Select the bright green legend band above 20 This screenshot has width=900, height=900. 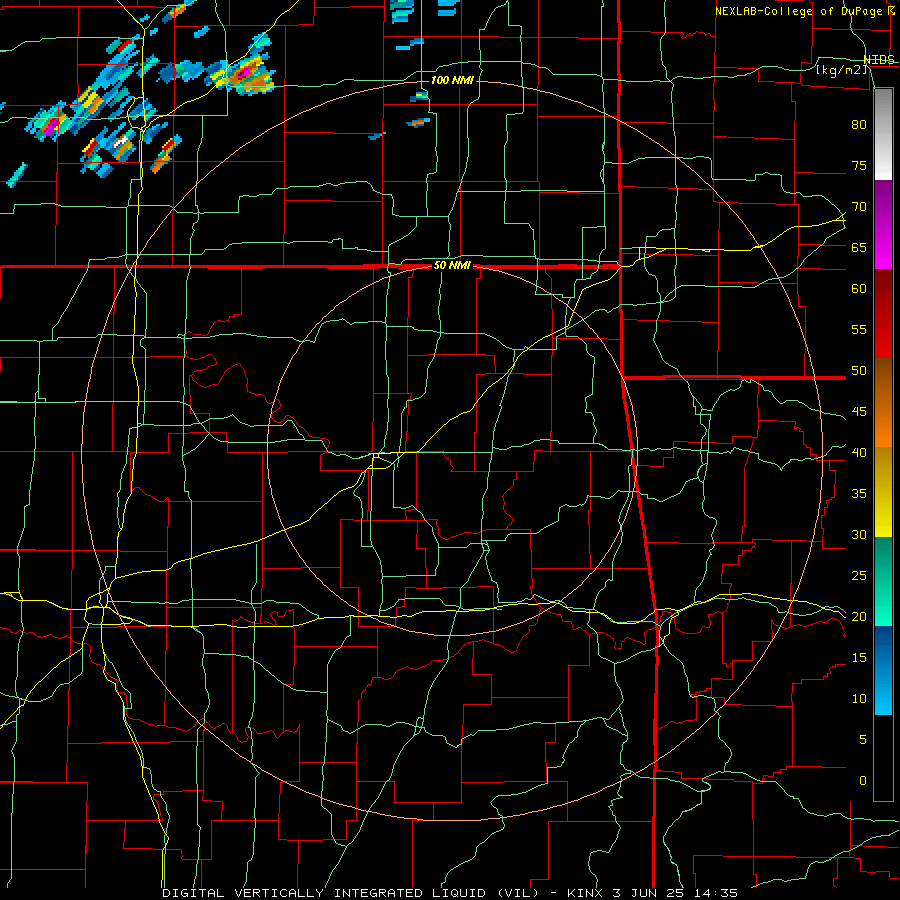coord(883,606)
